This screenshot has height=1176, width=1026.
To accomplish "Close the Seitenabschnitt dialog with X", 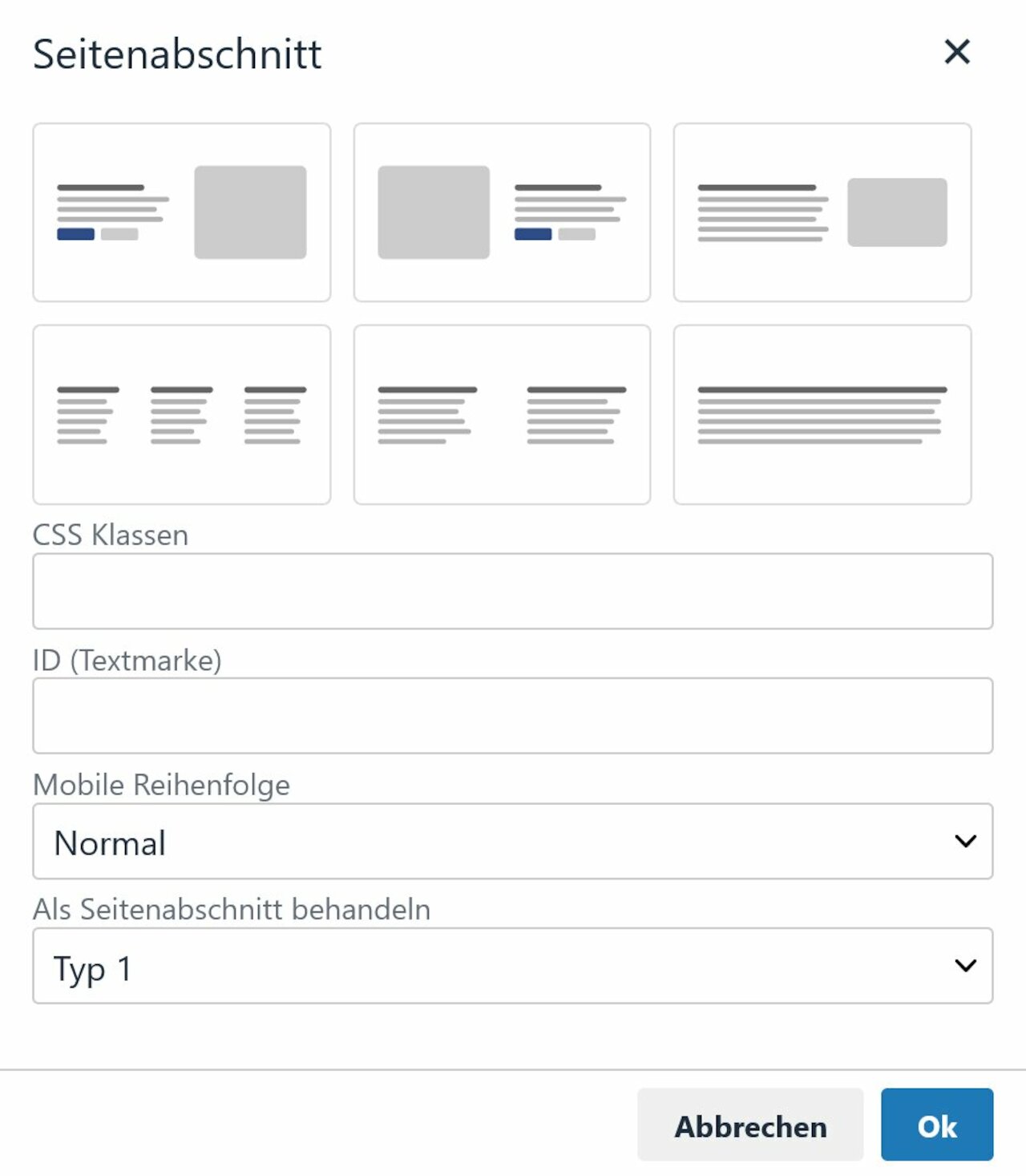I will 957,52.
